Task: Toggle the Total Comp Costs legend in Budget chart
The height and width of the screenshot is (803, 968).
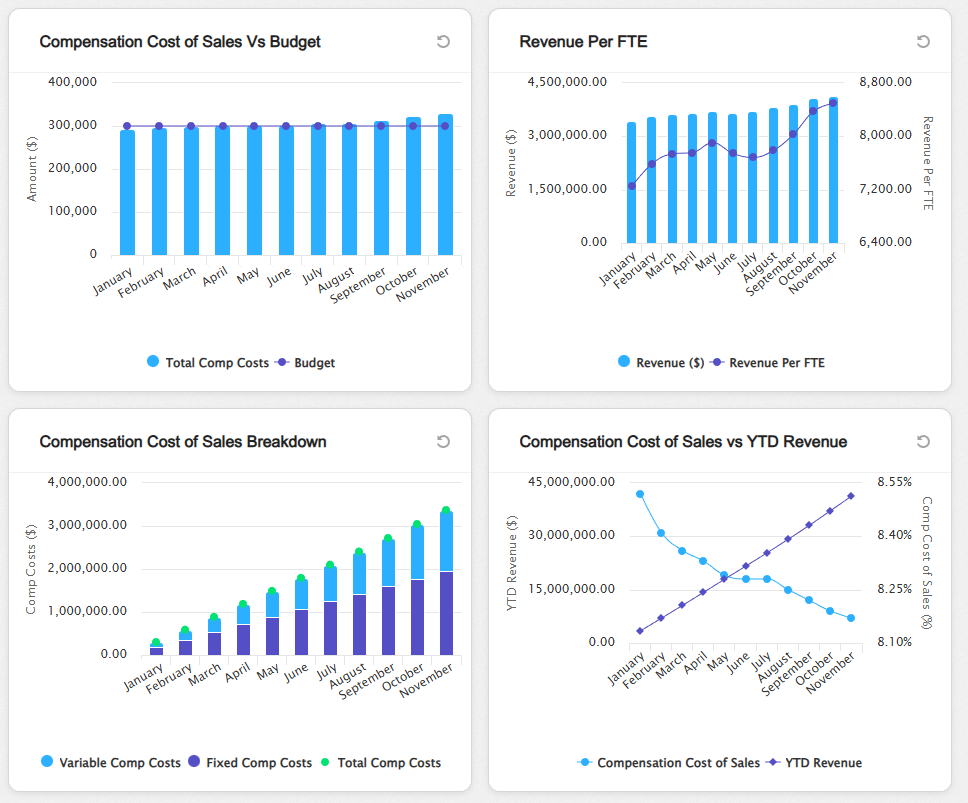Action: pos(208,362)
